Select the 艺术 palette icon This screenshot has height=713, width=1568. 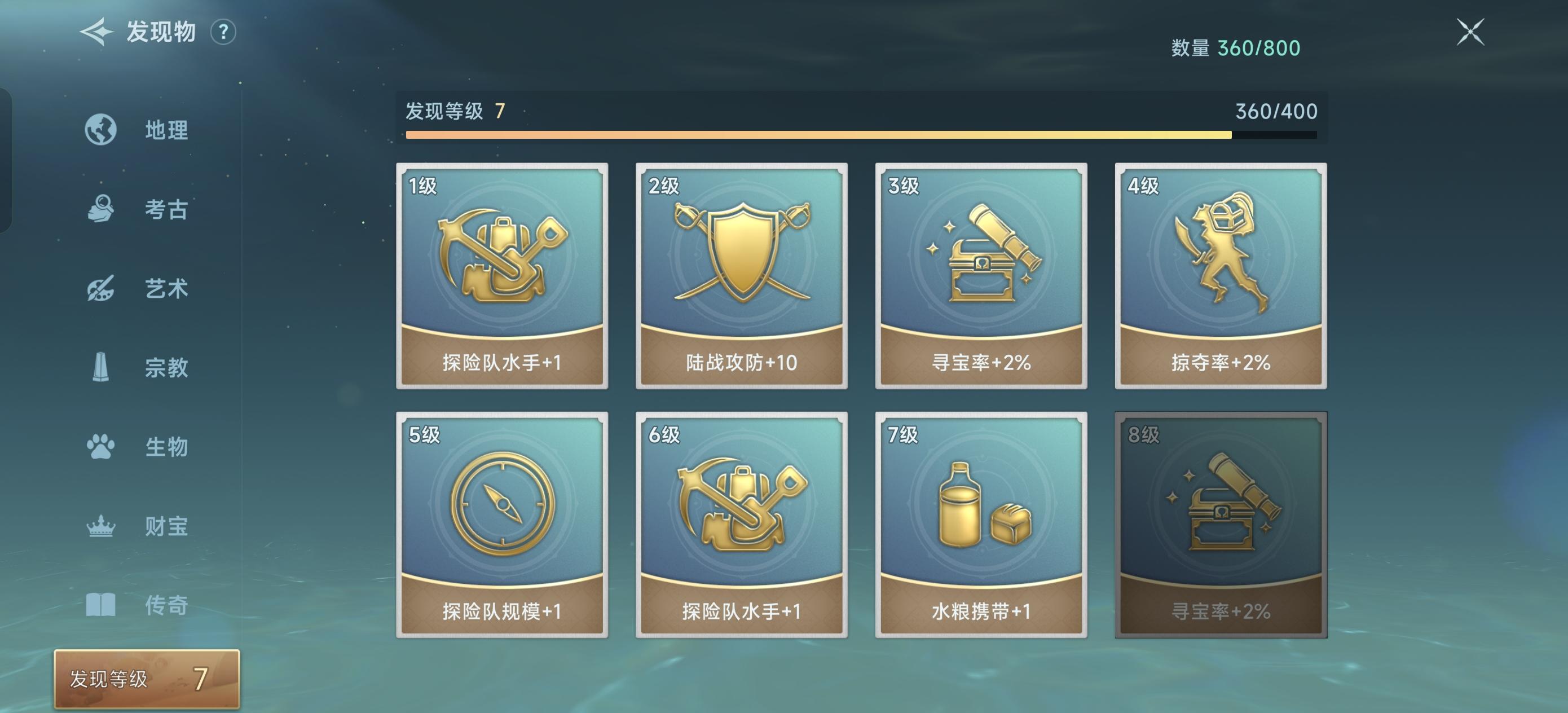[x=100, y=289]
